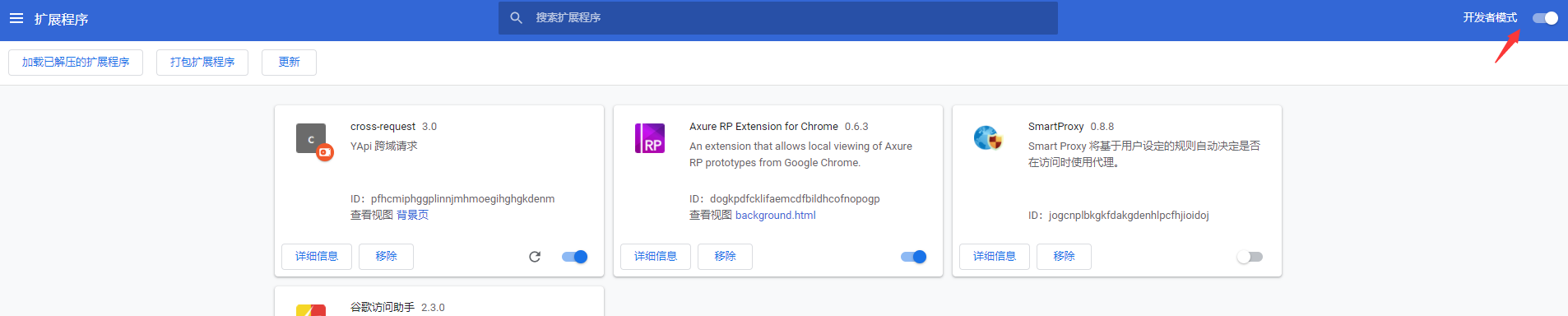Enable the SmartProxy extension toggle

coord(1250,257)
